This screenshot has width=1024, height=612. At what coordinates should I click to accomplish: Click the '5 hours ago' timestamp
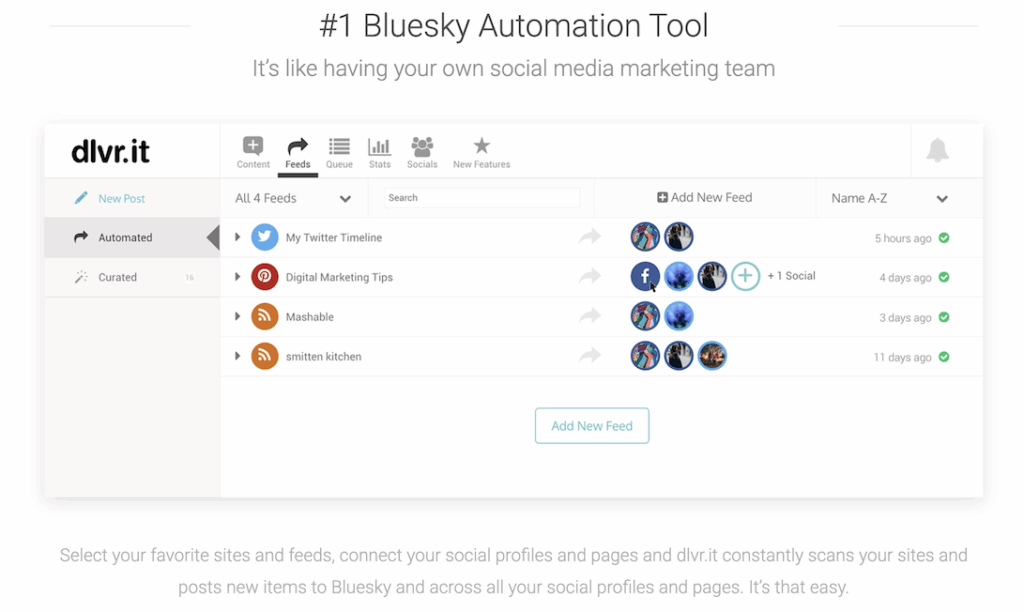click(903, 238)
